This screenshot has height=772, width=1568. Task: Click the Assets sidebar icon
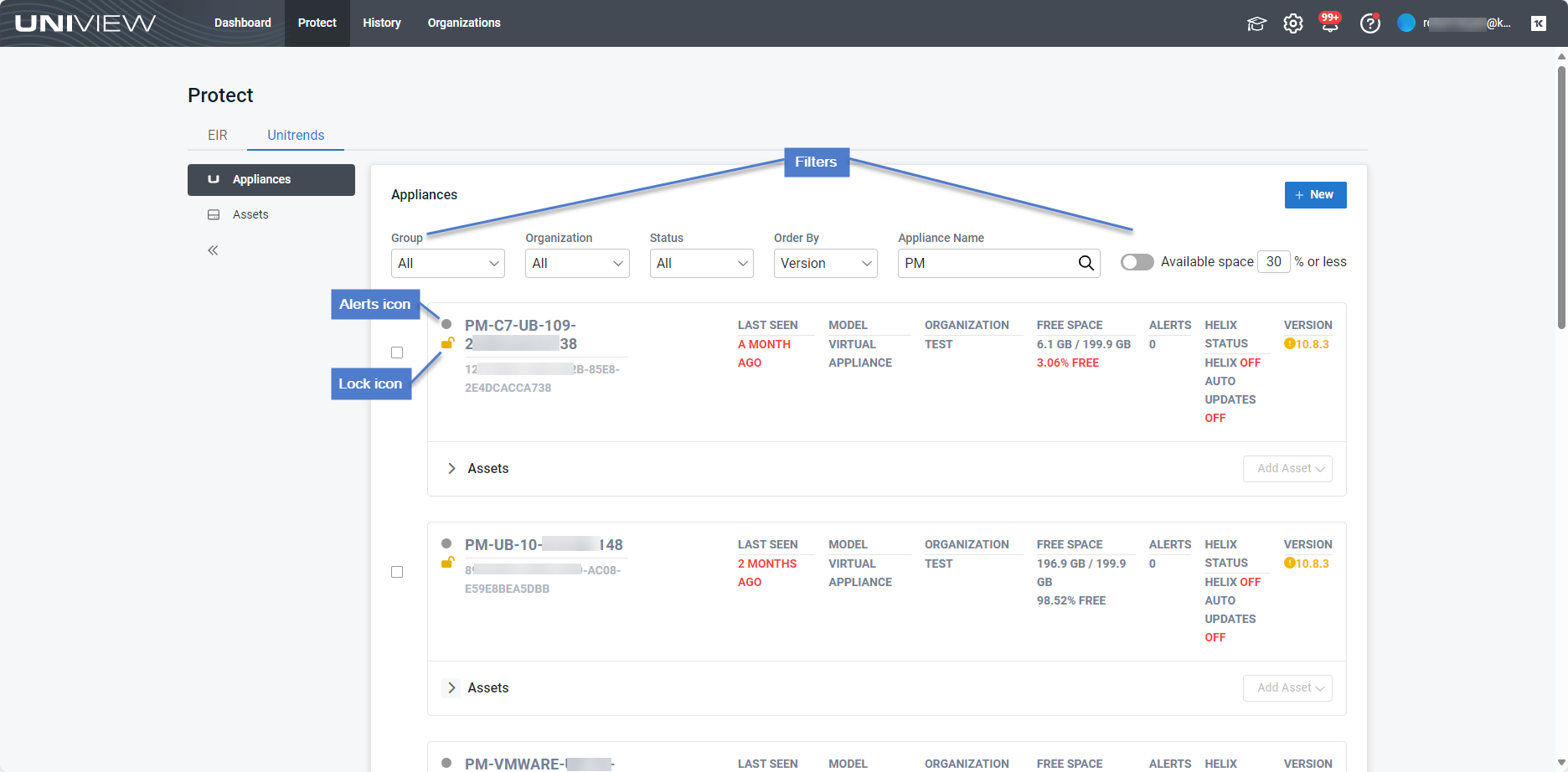click(214, 215)
